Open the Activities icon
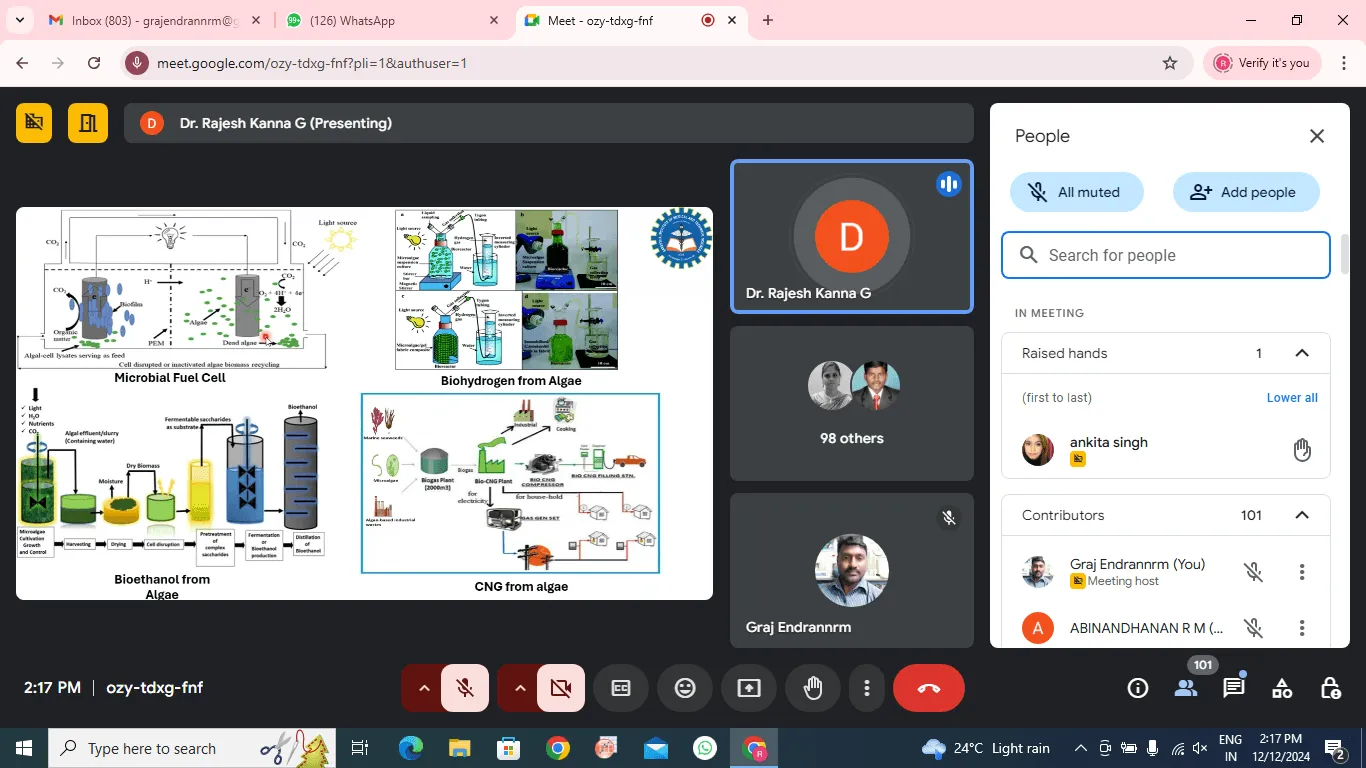The image size is (1366, 768). pyautogui.click(x=1282, y=688)
